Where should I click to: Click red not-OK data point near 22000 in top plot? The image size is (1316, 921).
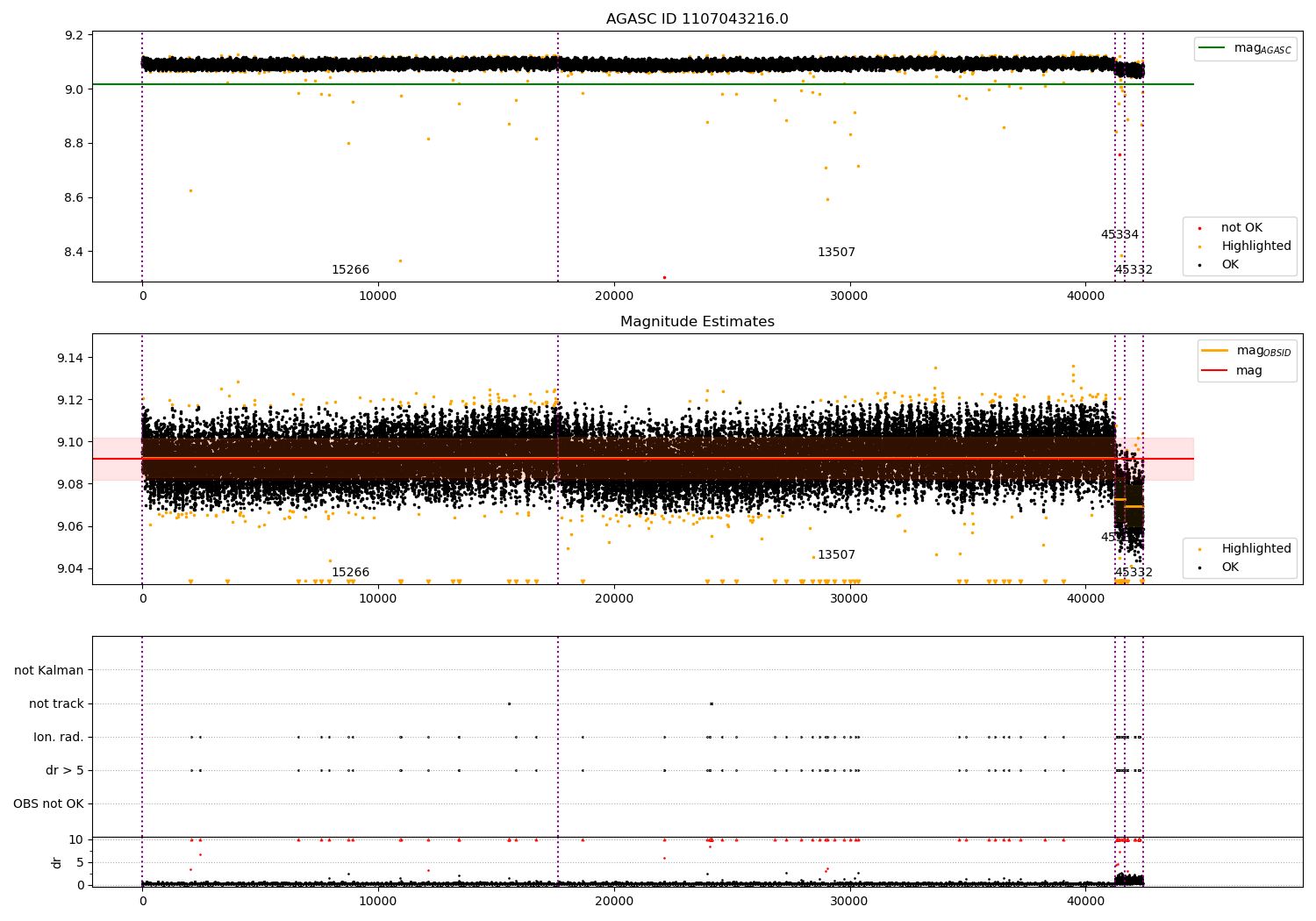[664, 277]
